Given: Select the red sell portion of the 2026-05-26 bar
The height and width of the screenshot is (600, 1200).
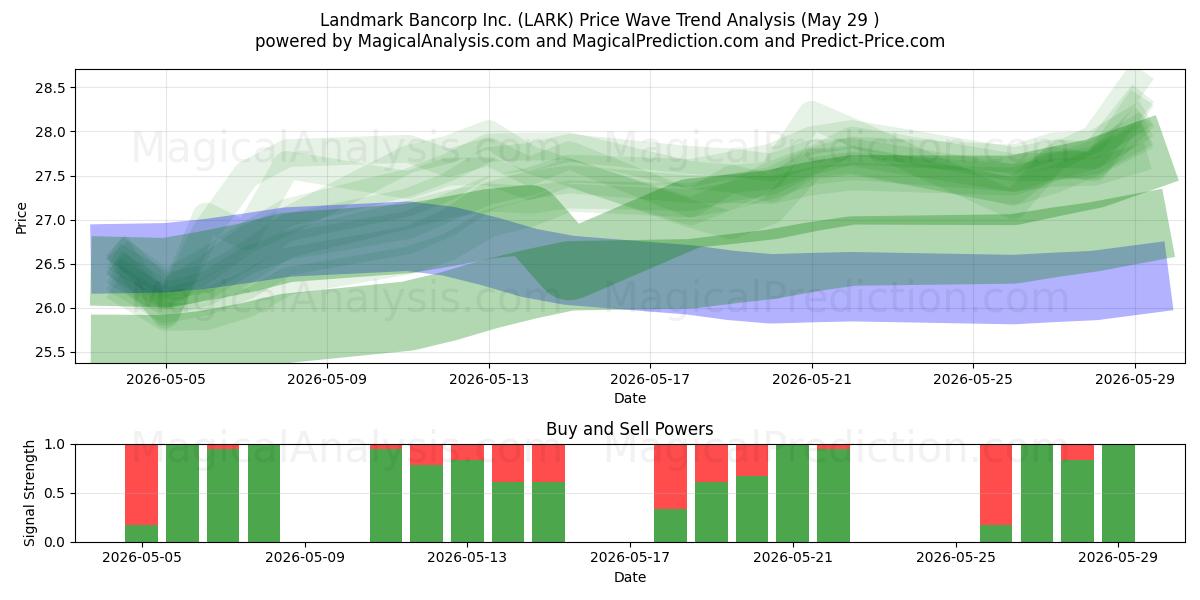Looking at the screenshot, I should (996, 485).
